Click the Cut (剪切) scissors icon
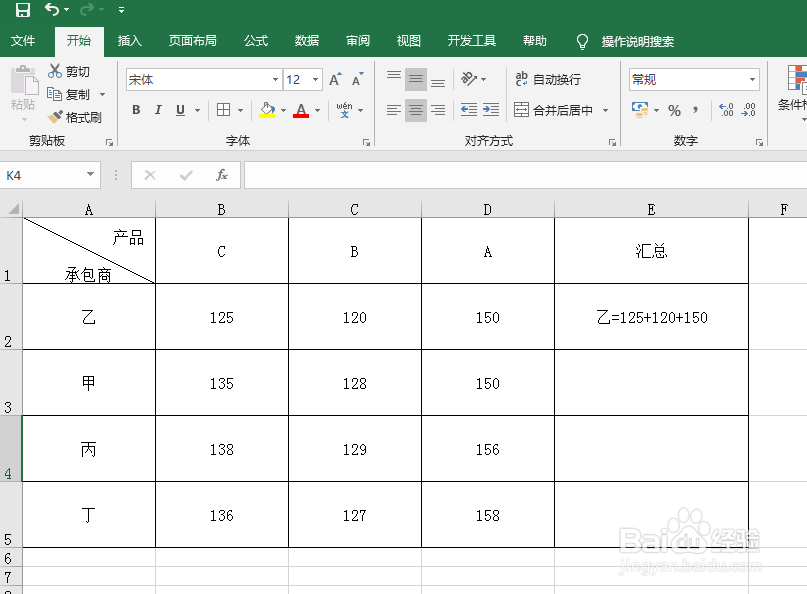The height and width of the screenshot is (594, 807). [55, 71]
